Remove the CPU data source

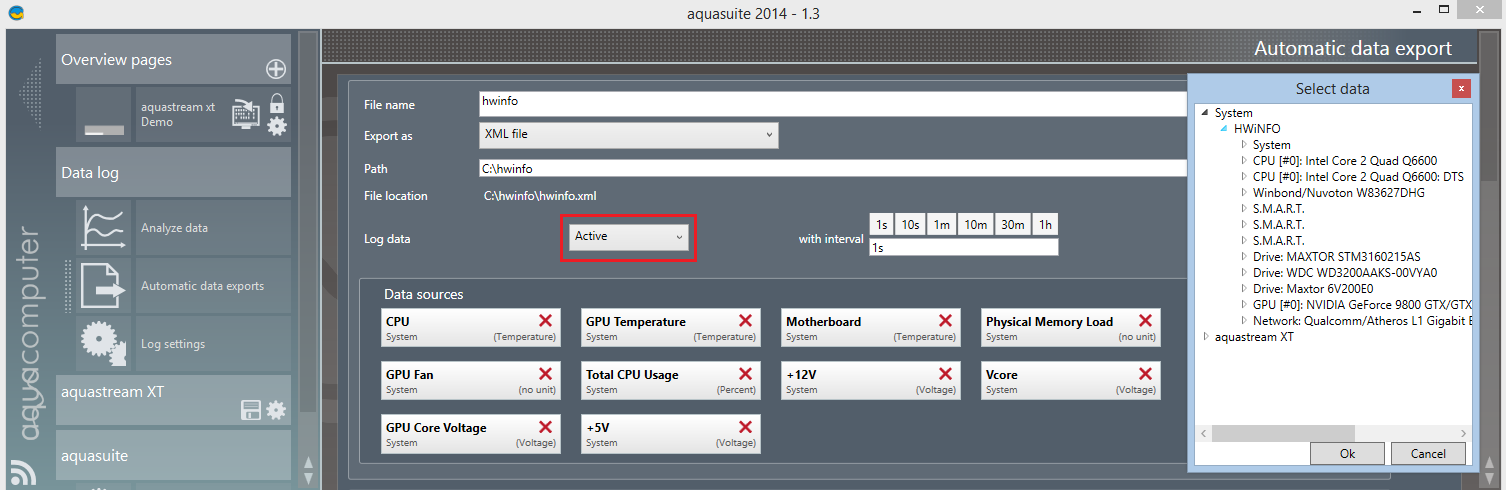point(546,320)
